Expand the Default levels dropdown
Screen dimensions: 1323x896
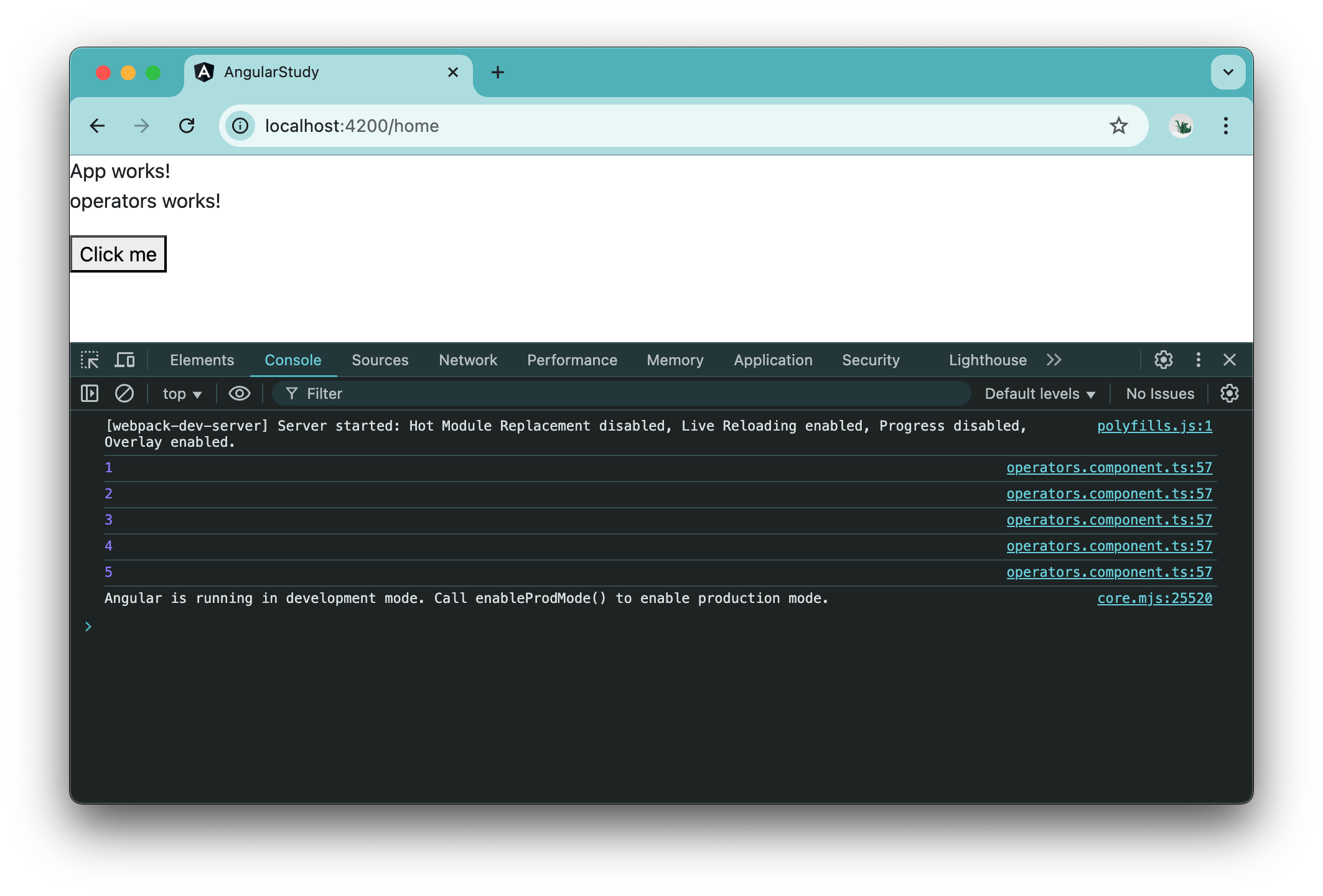tap(1040, 393)
